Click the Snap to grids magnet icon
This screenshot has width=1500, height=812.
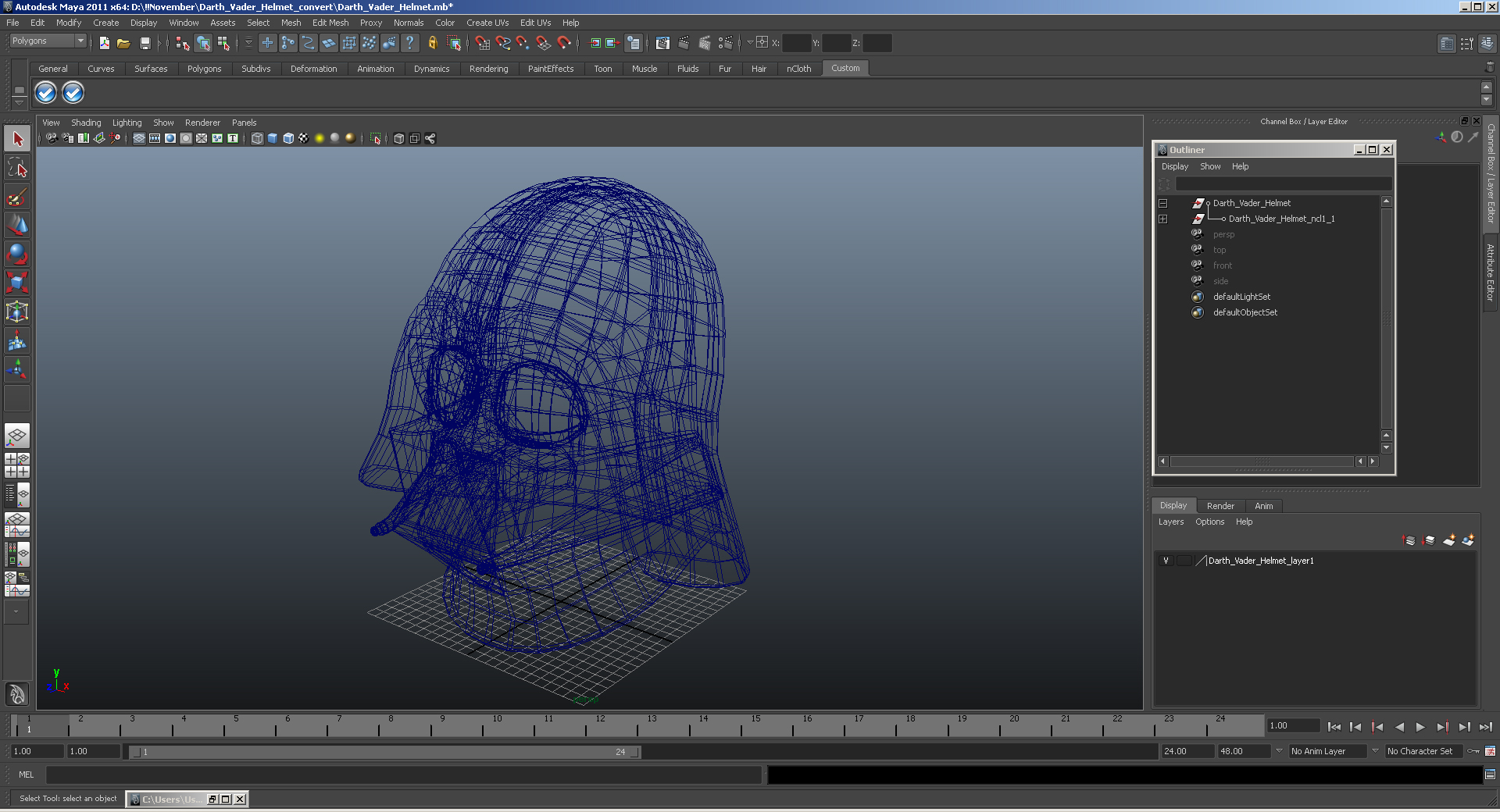click(x=483, y=43)
